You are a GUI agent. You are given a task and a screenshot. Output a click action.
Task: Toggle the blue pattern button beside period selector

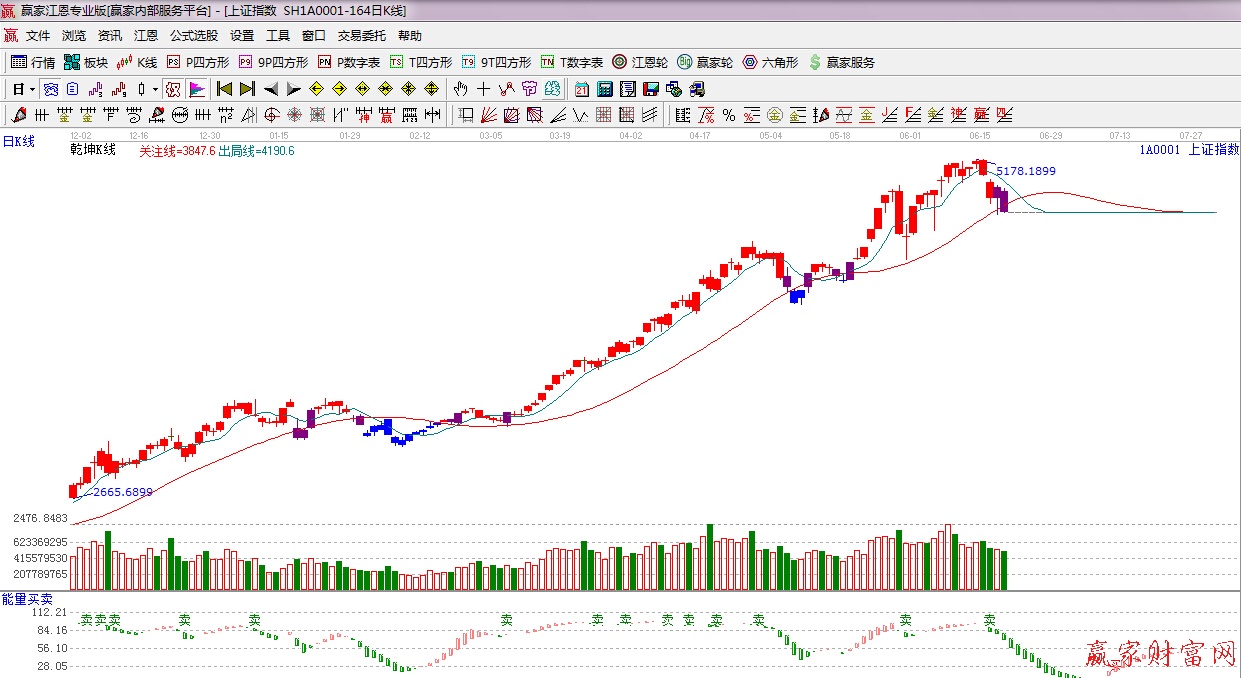tap(49, 89)
